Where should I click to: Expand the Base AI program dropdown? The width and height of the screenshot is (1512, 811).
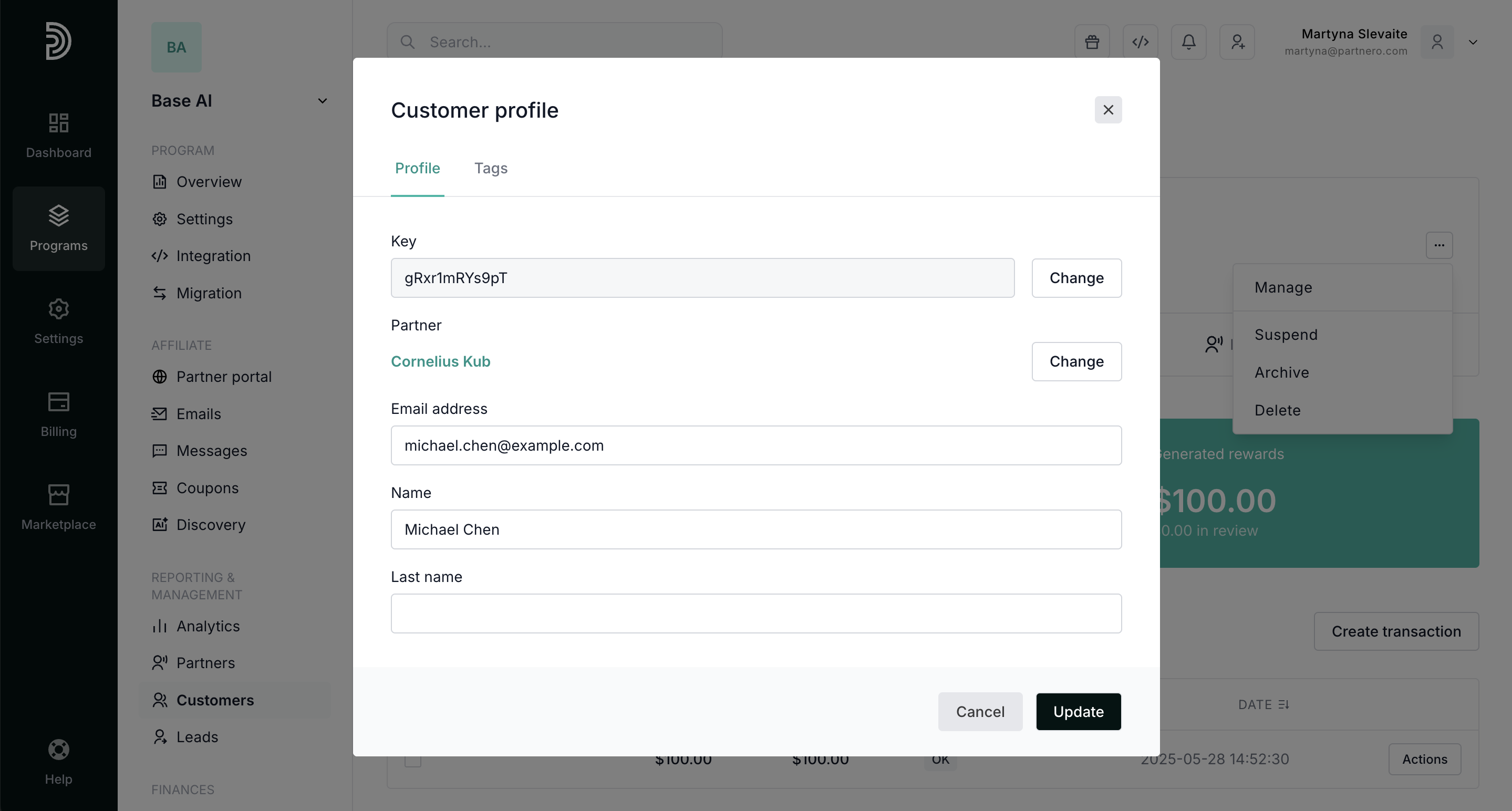[x=322, y=101]
